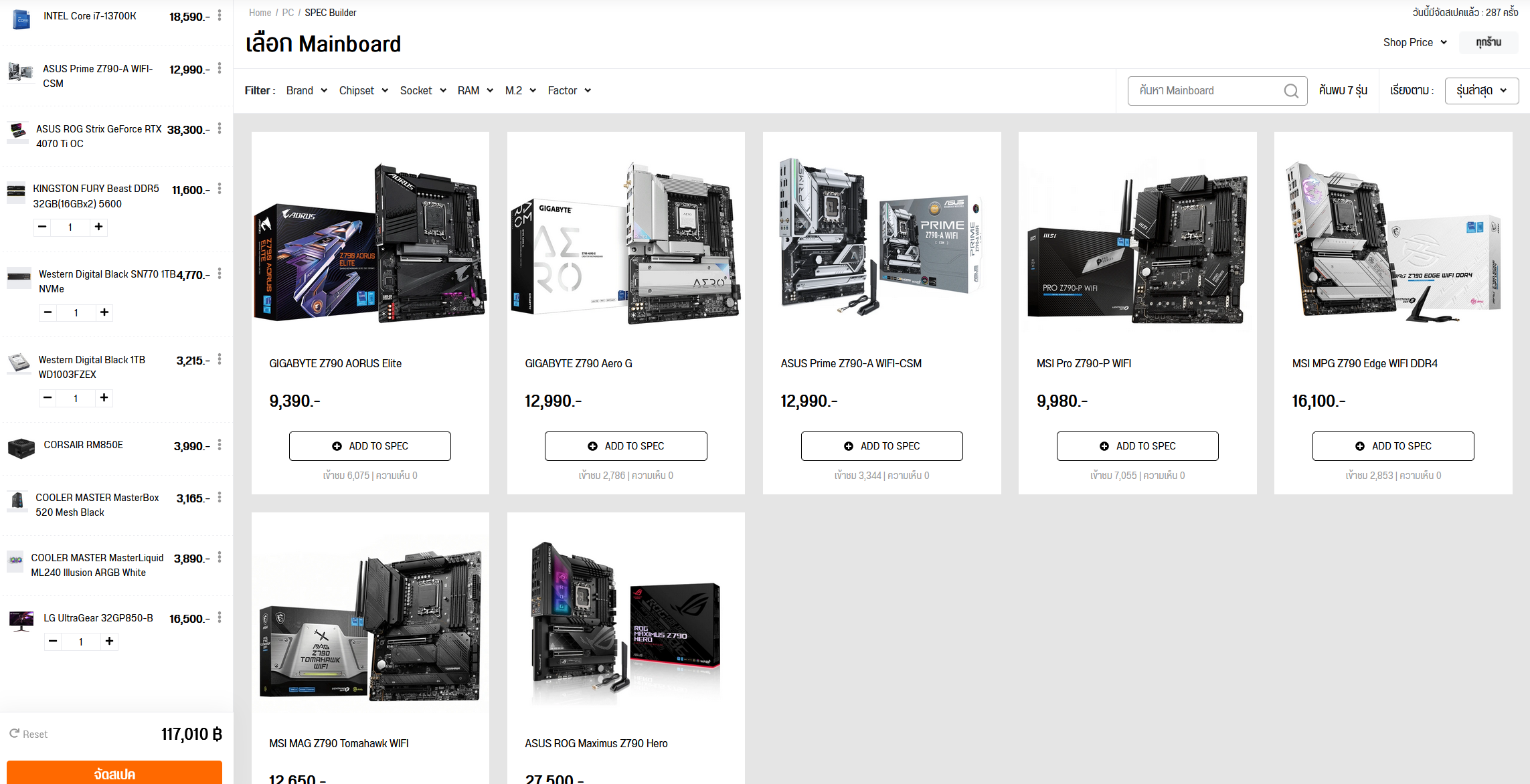This screenshot has width=1530, height=784.
Task: Open GIGABYTE Z790 AORUS Elite product image
Action: (370, 242)
